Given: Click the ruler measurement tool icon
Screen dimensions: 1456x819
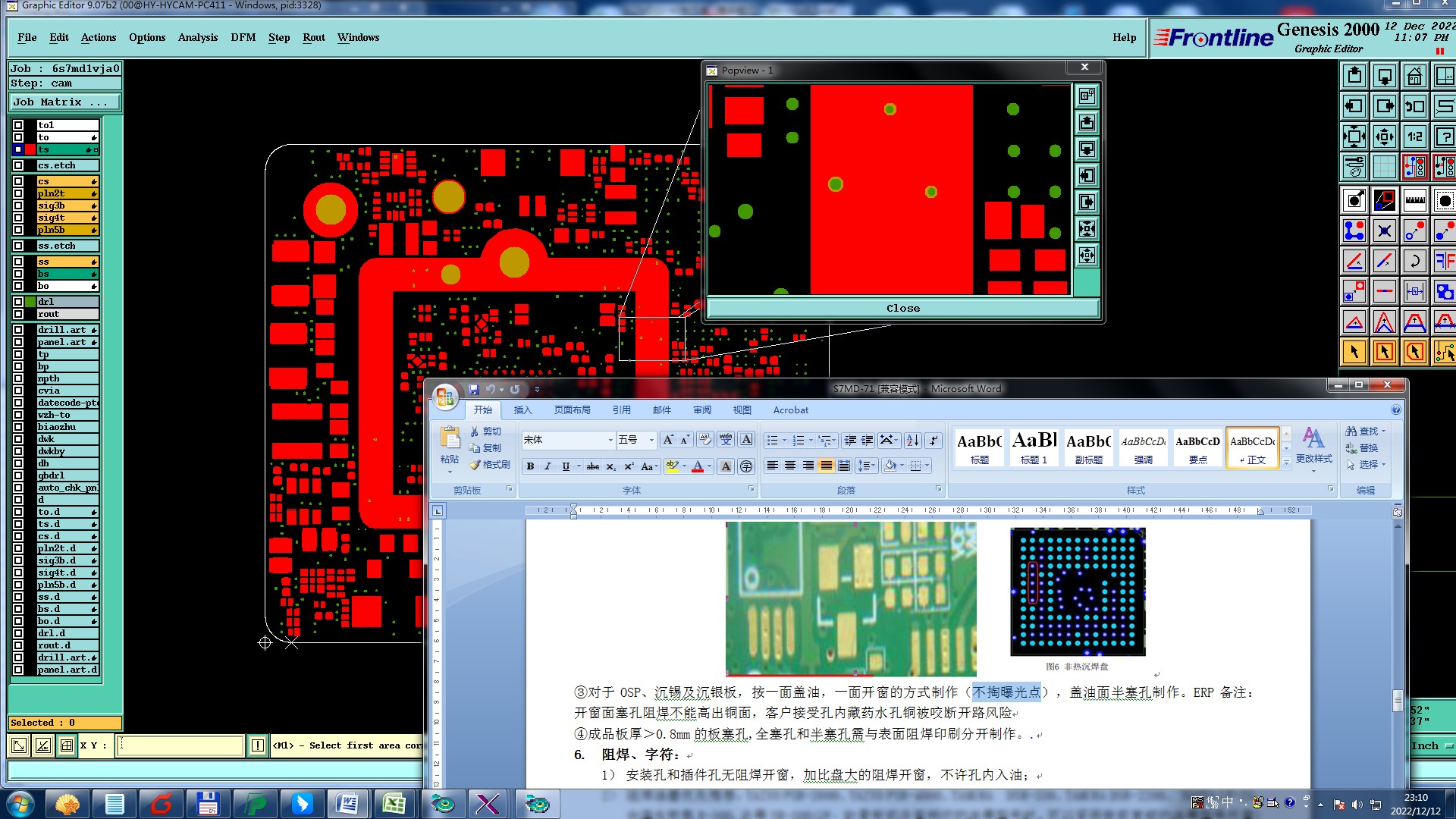Looking at the screenshot, I should (x=1414, y=201).
